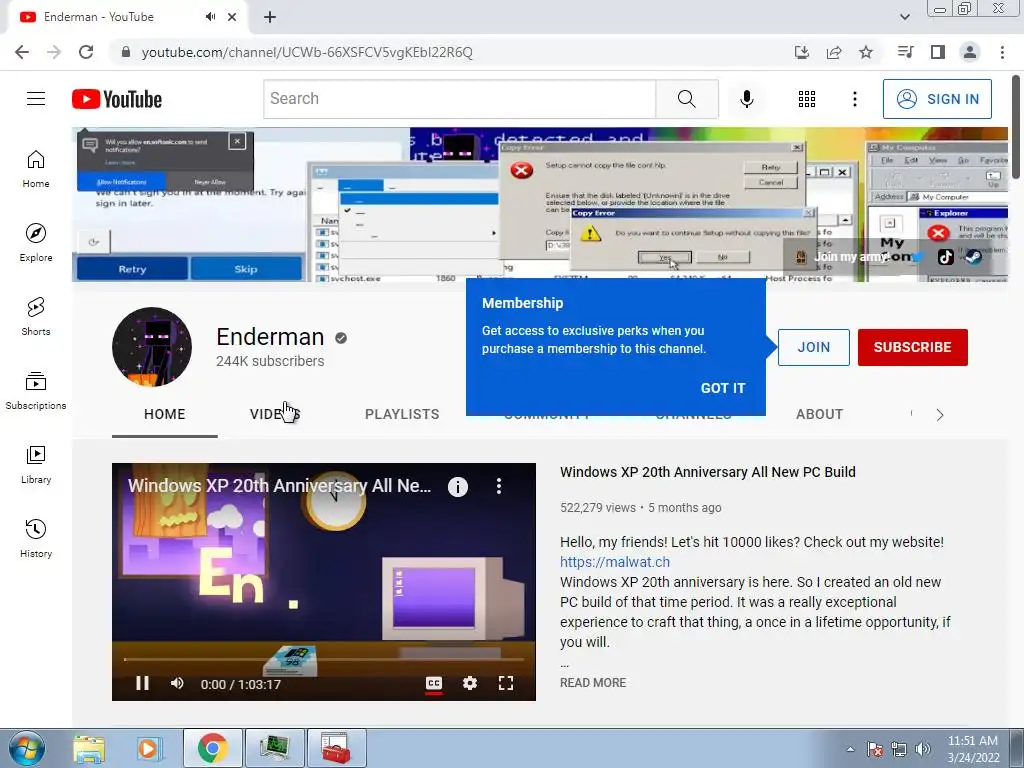
Task: Open the Windows Start menu
Action: (27, 748)
